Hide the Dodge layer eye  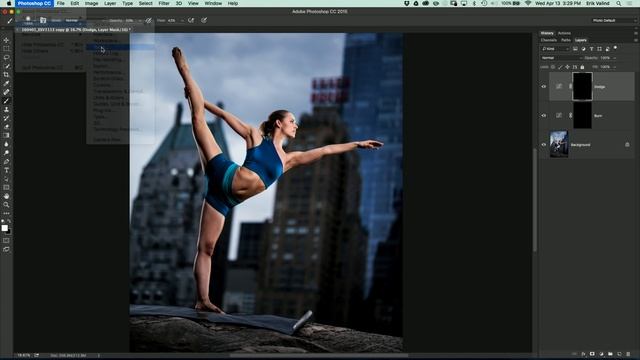(544, 87)
